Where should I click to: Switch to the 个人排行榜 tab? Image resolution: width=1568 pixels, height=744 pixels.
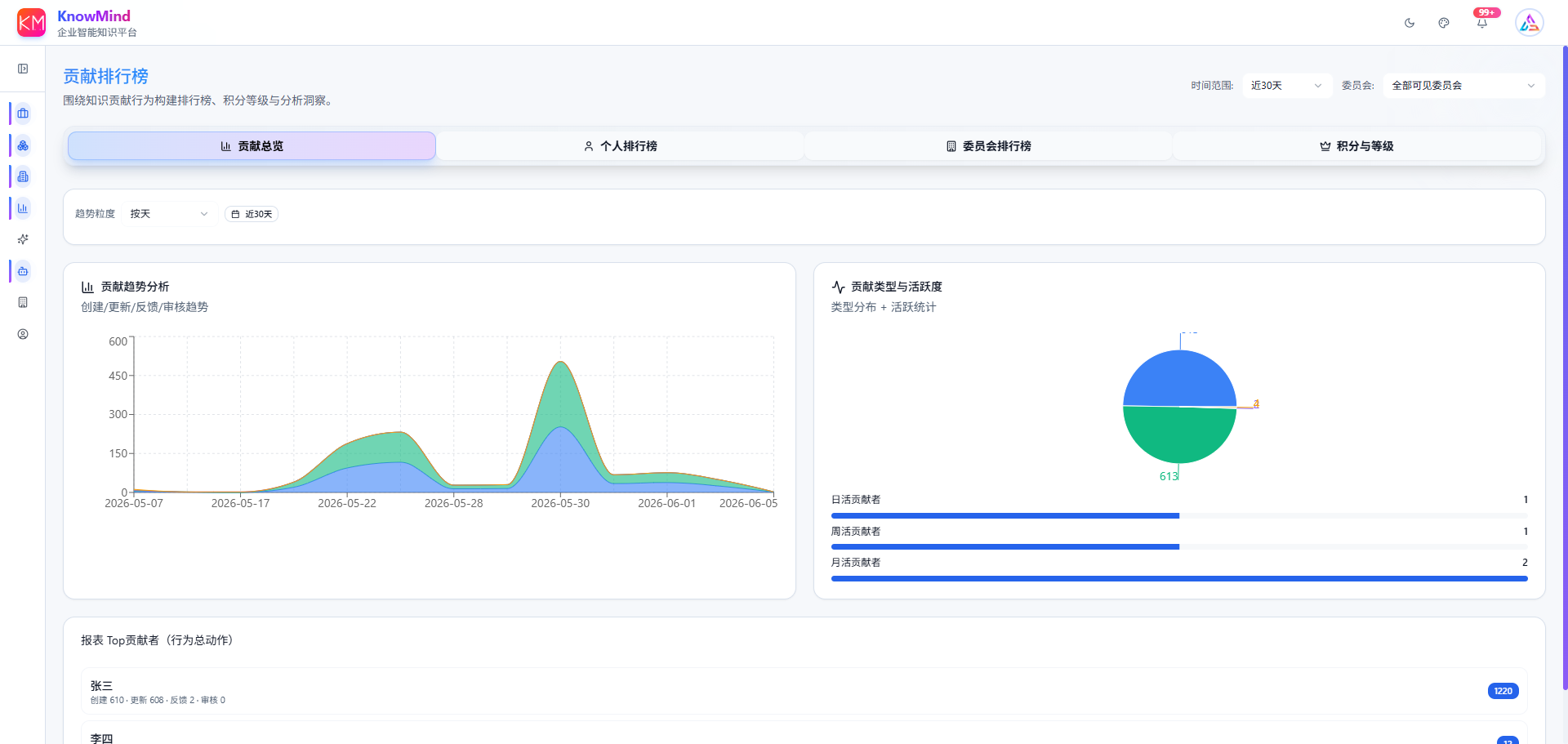pyautogui.click(x=620, y=146)
